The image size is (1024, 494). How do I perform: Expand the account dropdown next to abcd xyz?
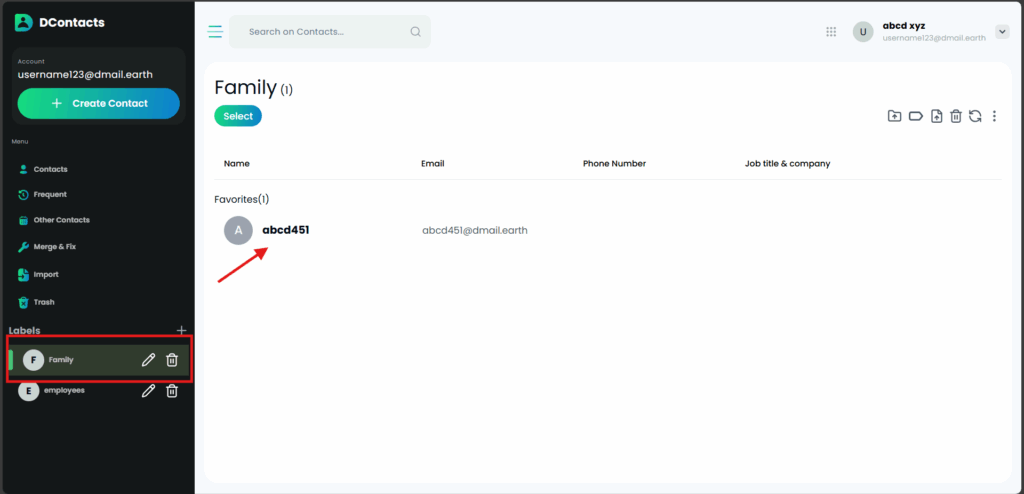point(1002,32)
